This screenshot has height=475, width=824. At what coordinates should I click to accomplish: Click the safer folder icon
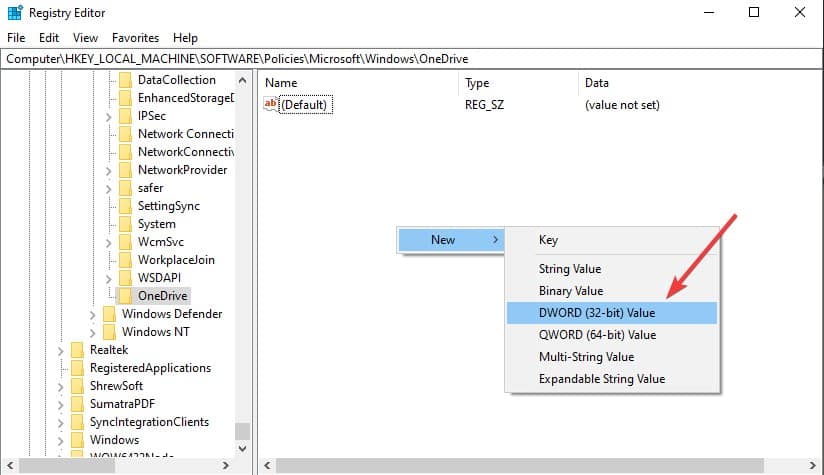(125, 188)
